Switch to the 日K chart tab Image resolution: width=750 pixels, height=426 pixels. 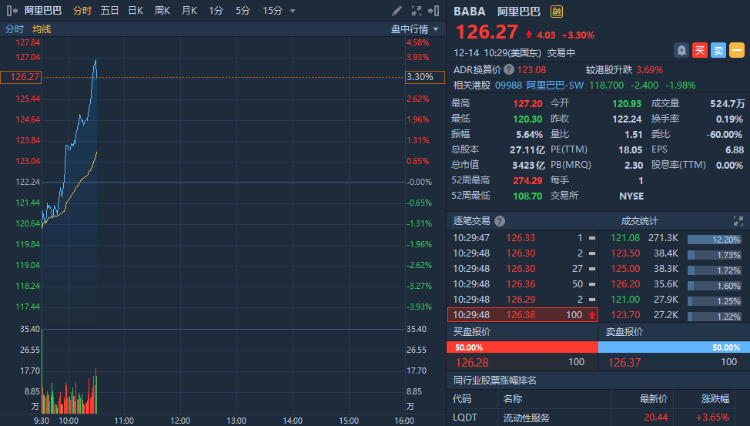click(135, 10)
